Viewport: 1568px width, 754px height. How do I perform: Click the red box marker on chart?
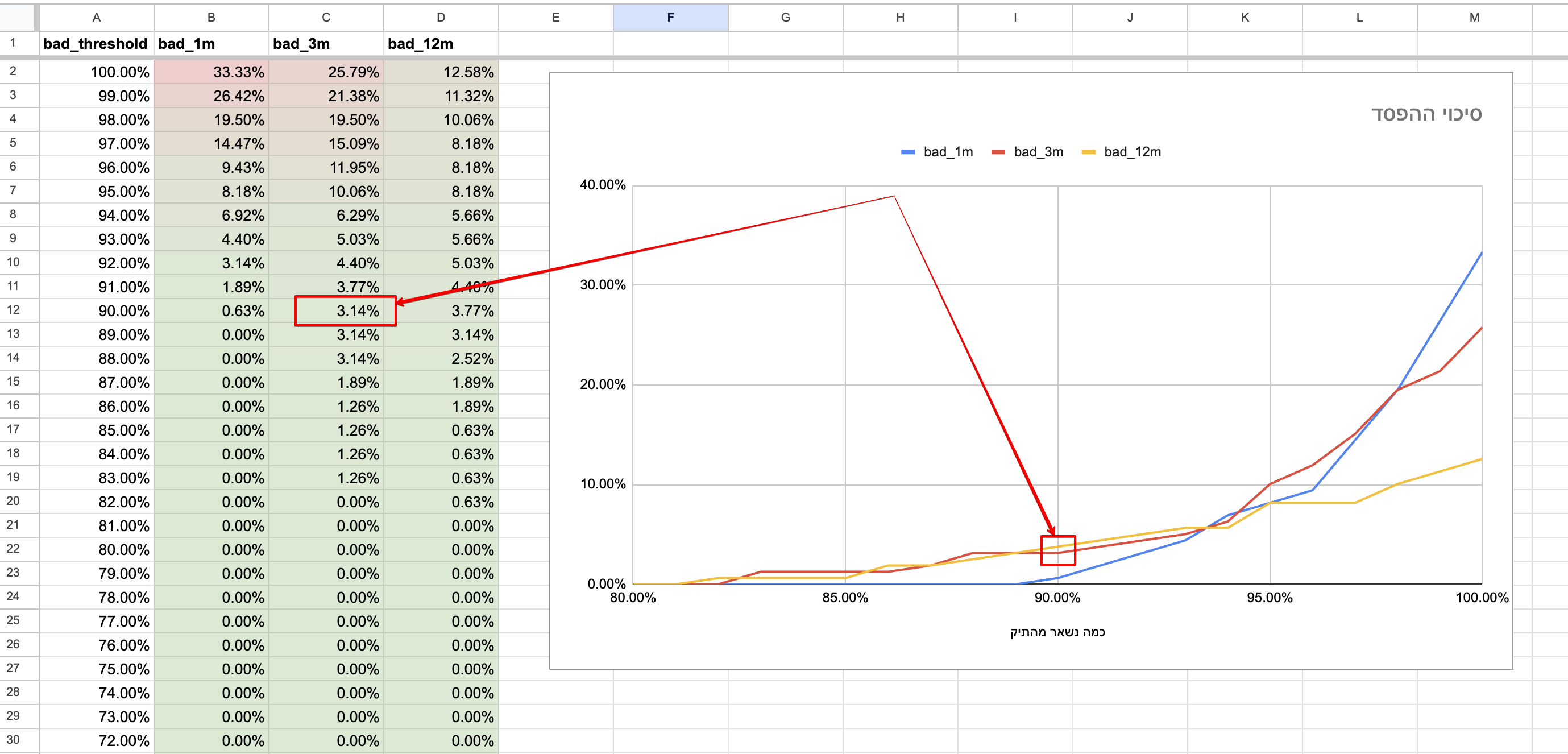(x=1058, y=550)
